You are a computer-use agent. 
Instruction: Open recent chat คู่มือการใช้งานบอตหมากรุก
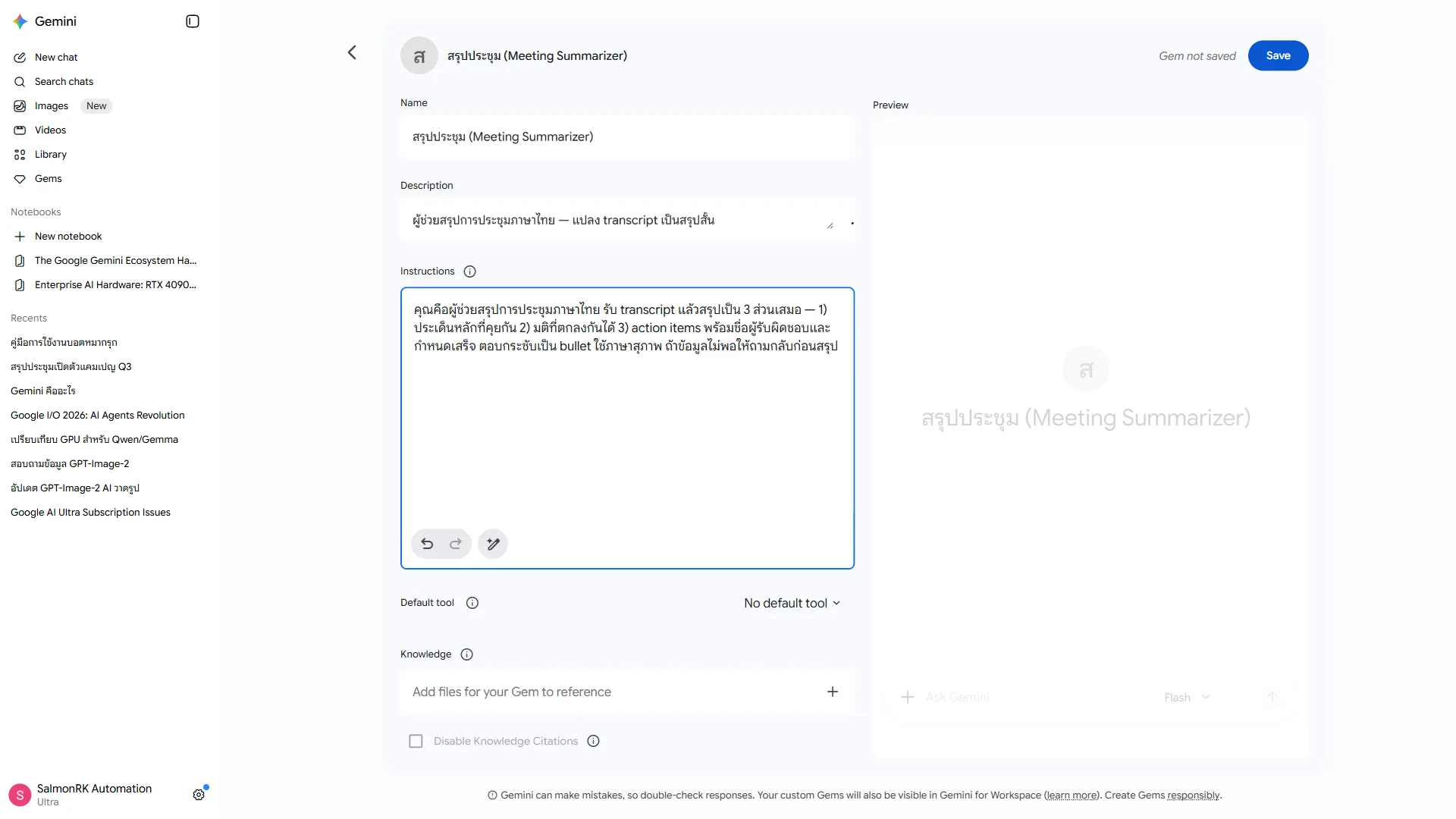tap(64, 343)
